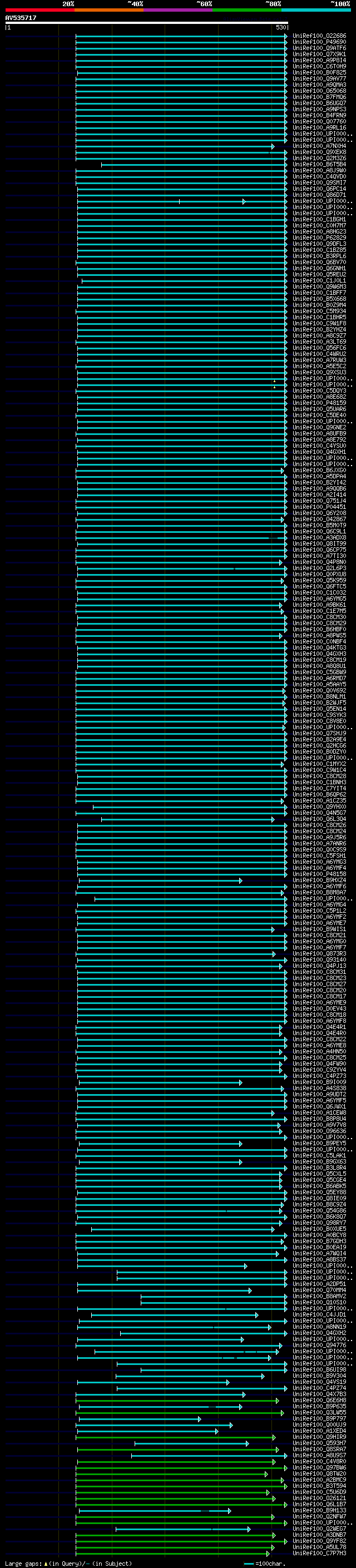Select the UniRef100_C1J0L1 label
This screenshot has width=356, height=1568.
coord(319,280)
